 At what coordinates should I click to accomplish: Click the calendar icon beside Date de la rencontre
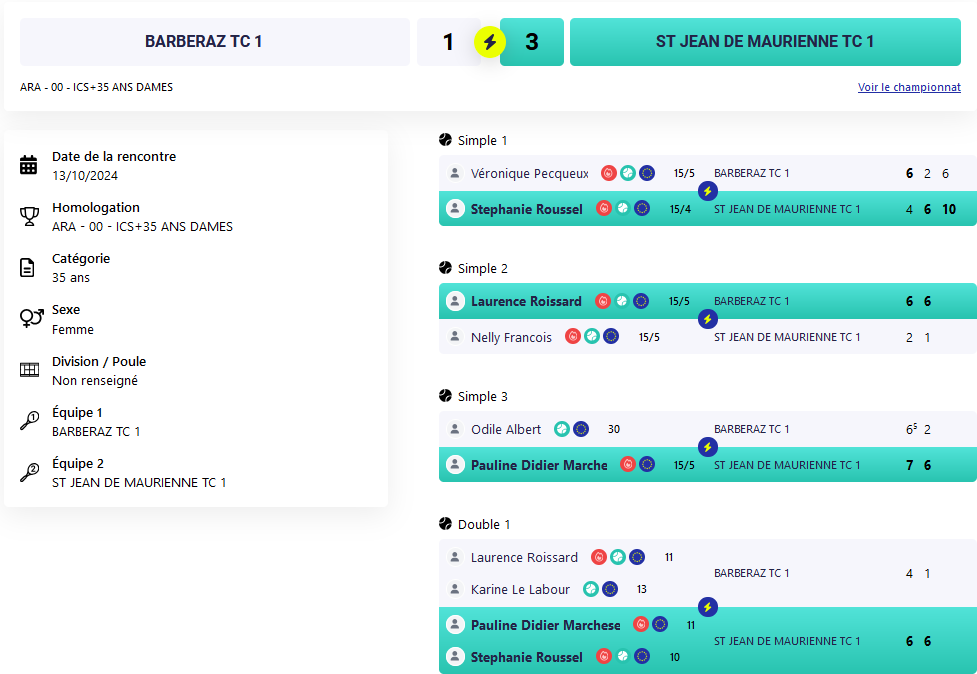(x=29, y=165)
